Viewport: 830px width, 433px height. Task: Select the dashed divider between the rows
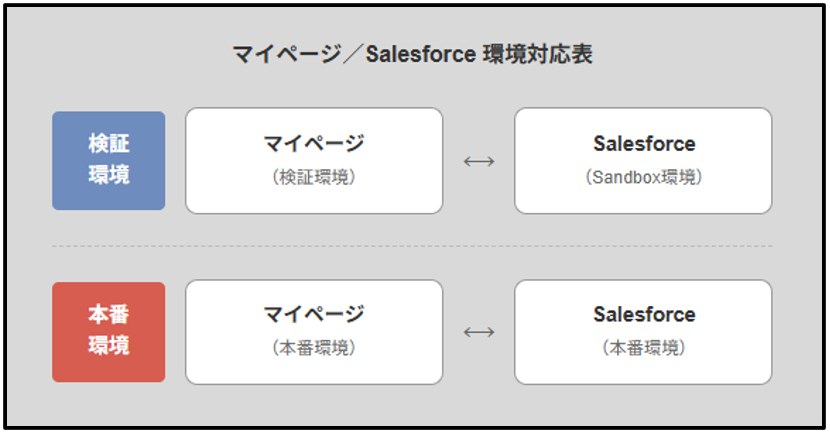tap(412, 246)
